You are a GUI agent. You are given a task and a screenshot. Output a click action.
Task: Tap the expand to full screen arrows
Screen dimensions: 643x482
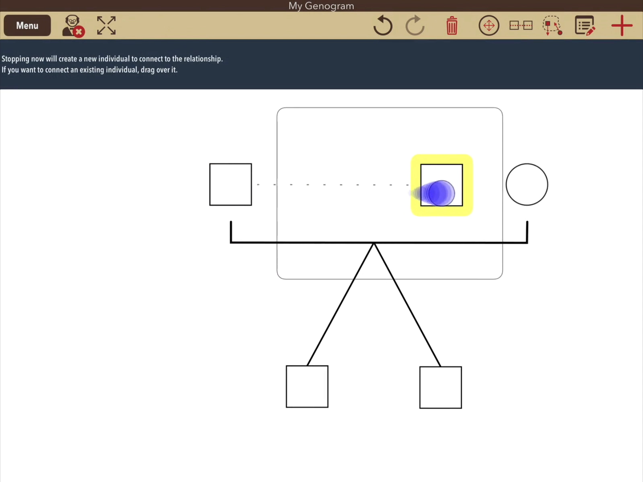click(106, 25)
